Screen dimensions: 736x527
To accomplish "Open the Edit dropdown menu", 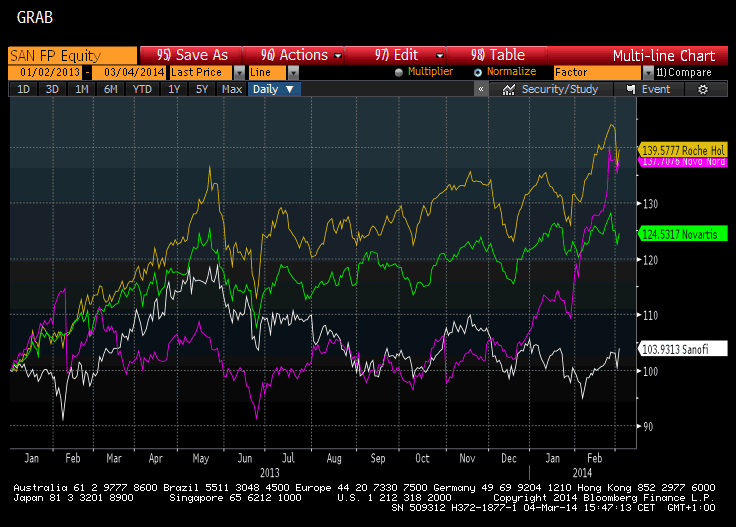I will click(x=395, y=55).
